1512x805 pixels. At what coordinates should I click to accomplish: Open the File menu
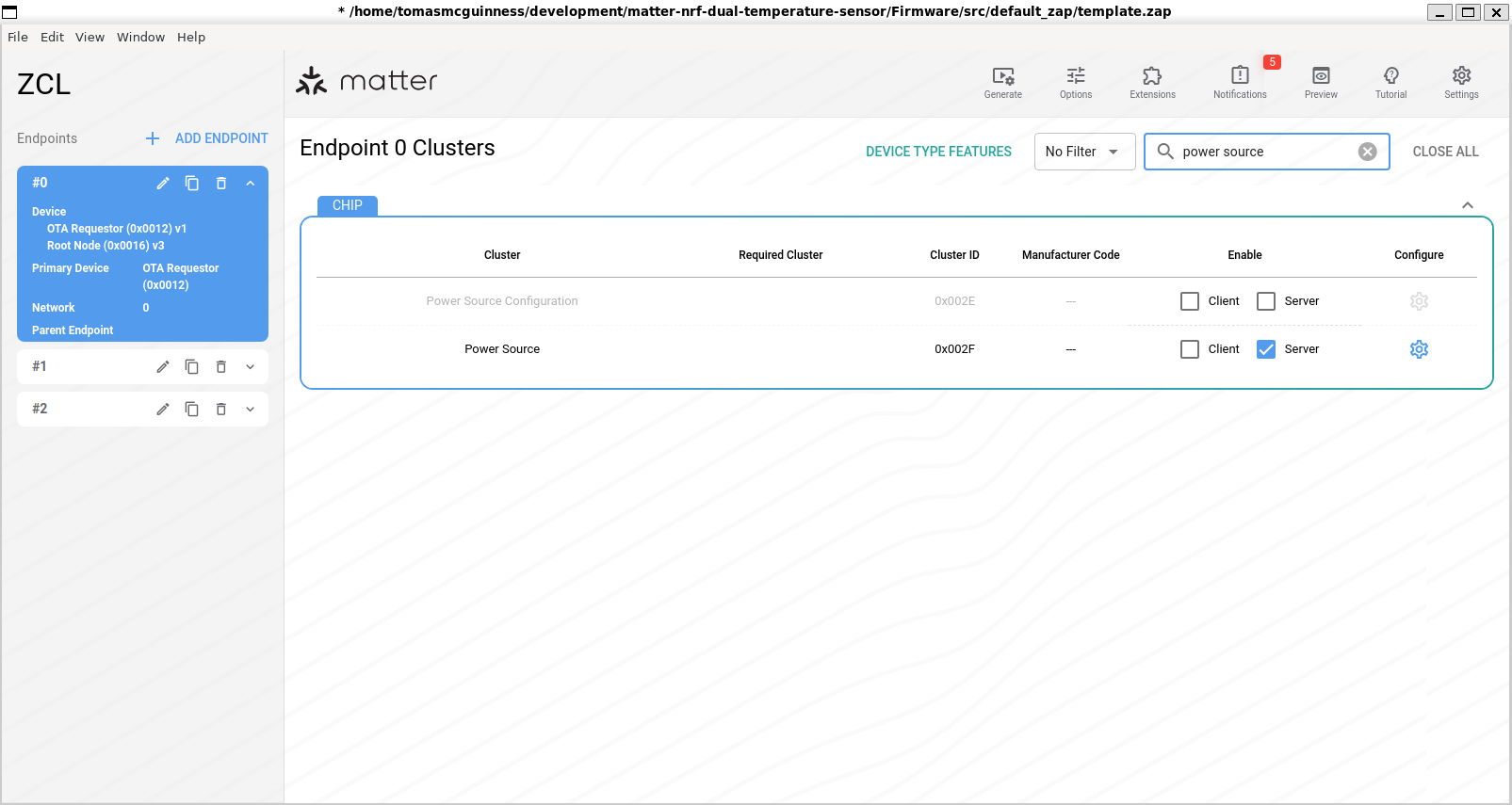pyautogui.click(x=18, y=38)
